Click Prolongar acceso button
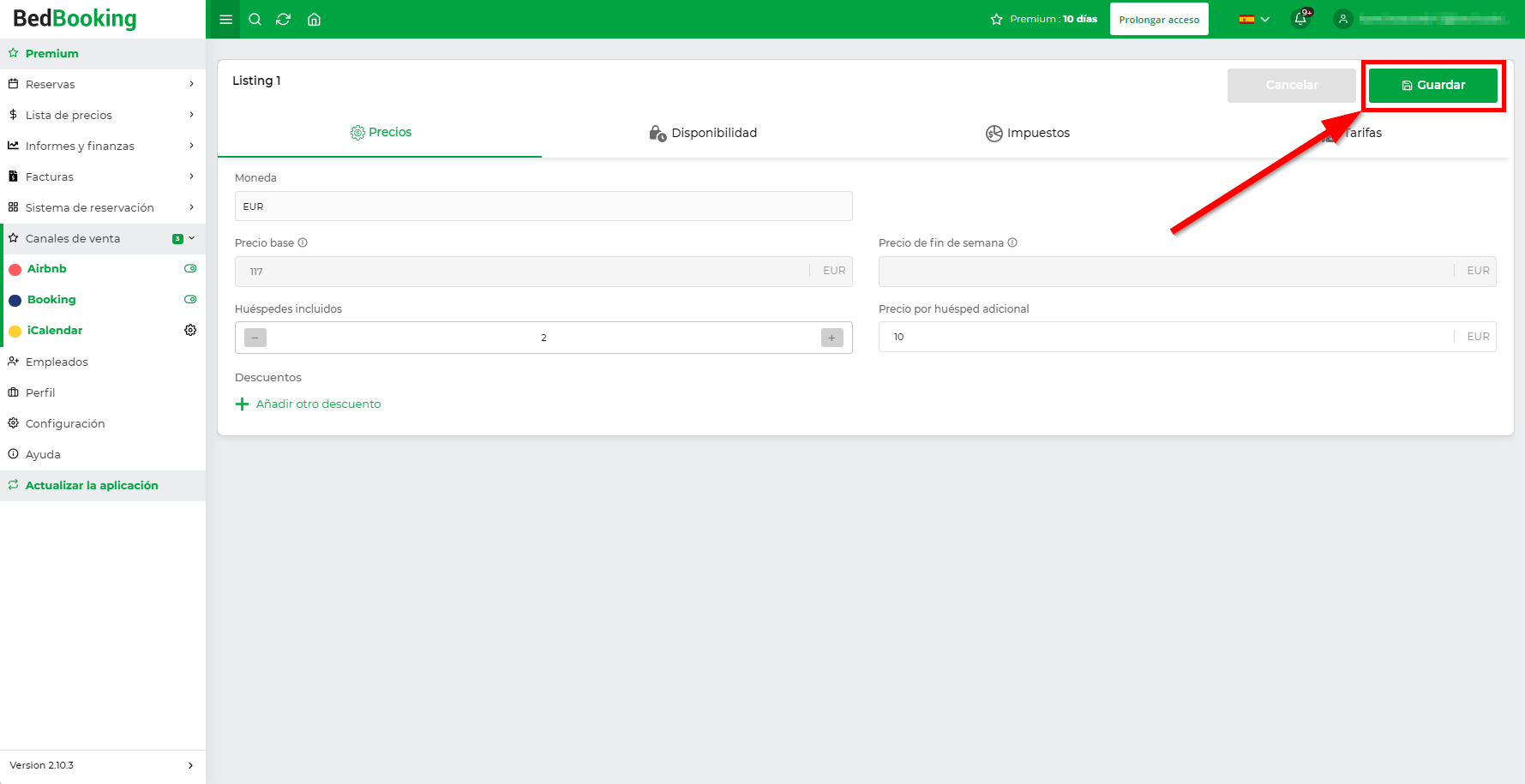The height and width of the screenshot is (784, 1525). click(x=1159, y=19)
